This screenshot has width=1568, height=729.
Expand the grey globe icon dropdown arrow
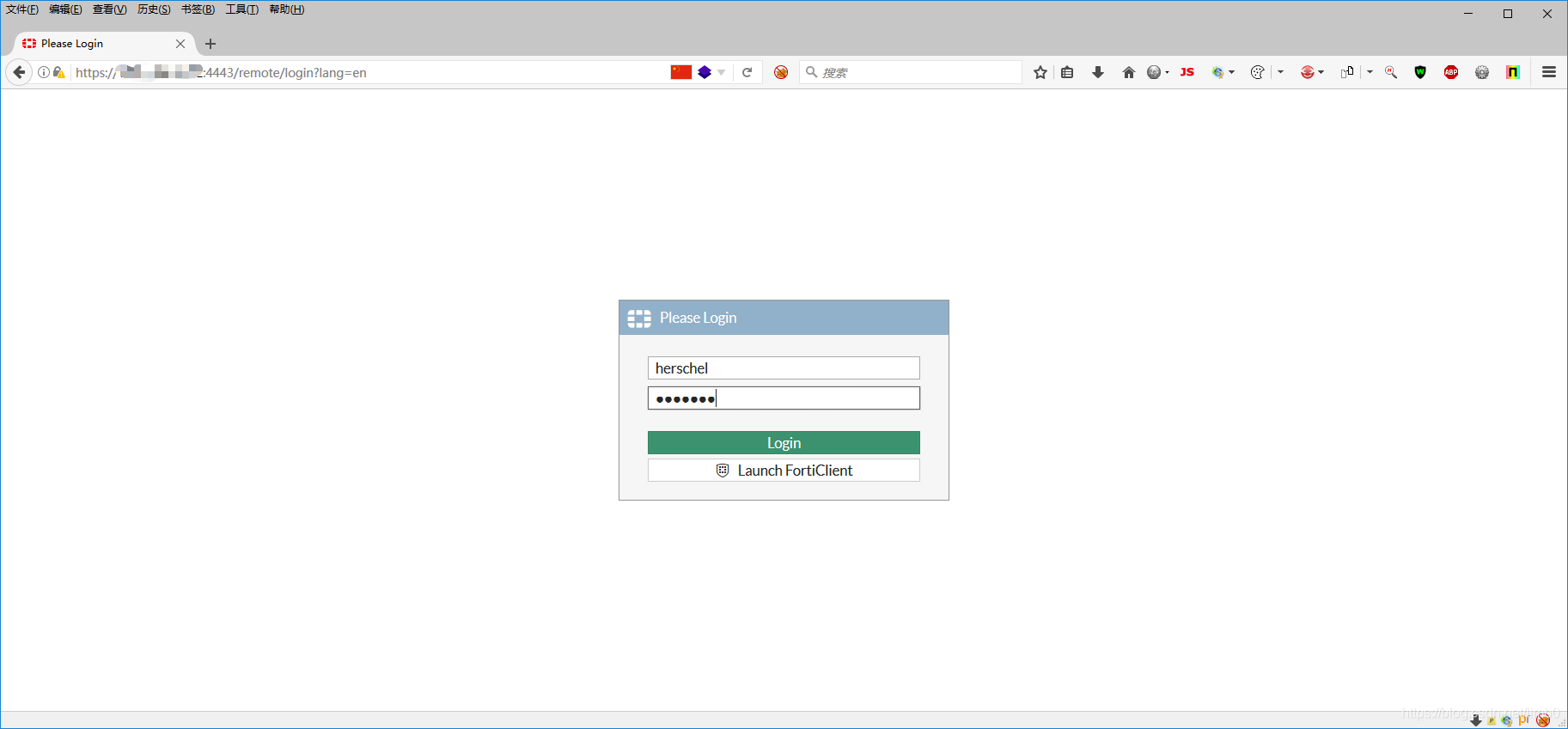coord(1167,73)
